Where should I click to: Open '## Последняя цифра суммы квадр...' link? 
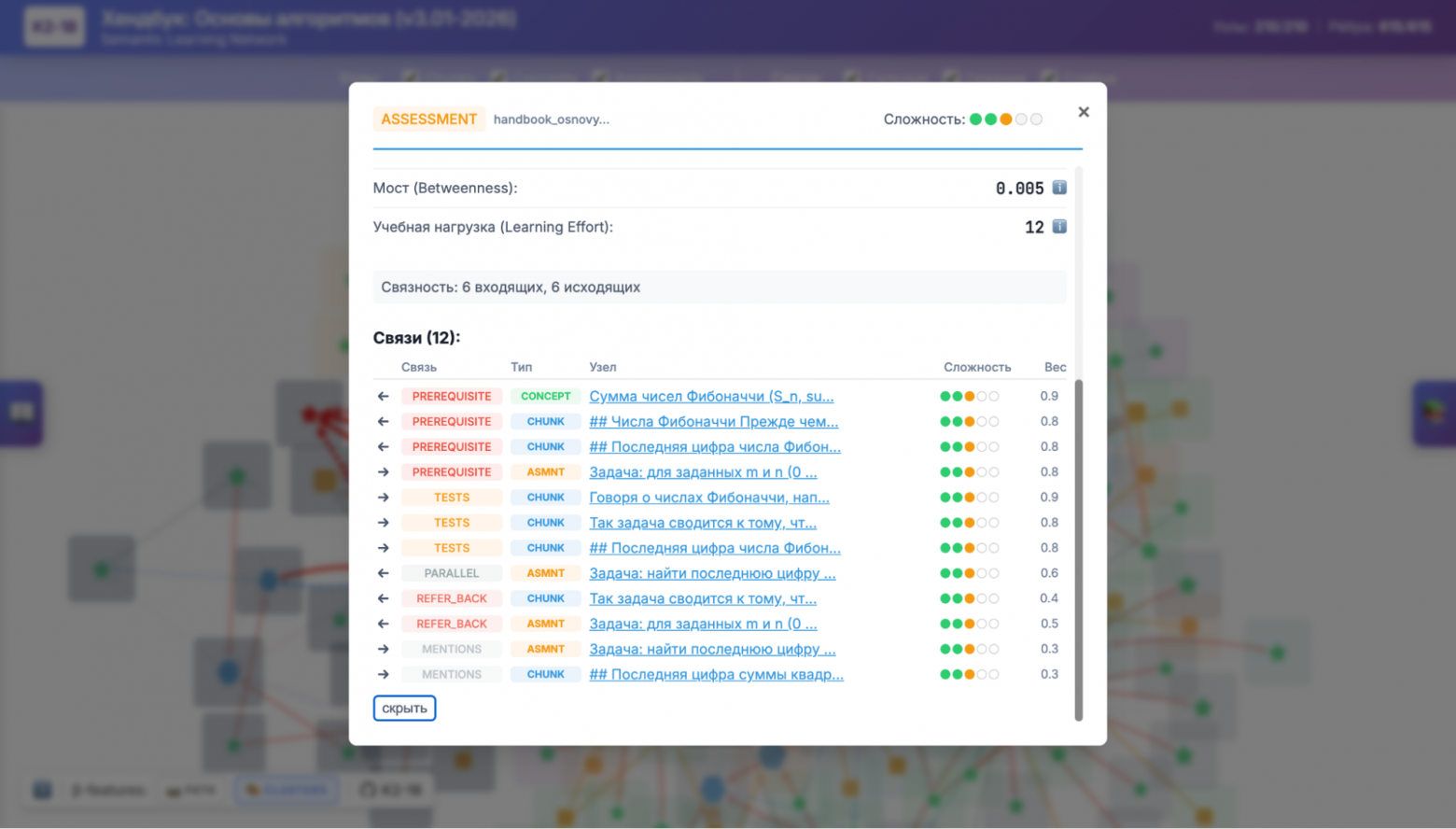(x=716, y=674)
